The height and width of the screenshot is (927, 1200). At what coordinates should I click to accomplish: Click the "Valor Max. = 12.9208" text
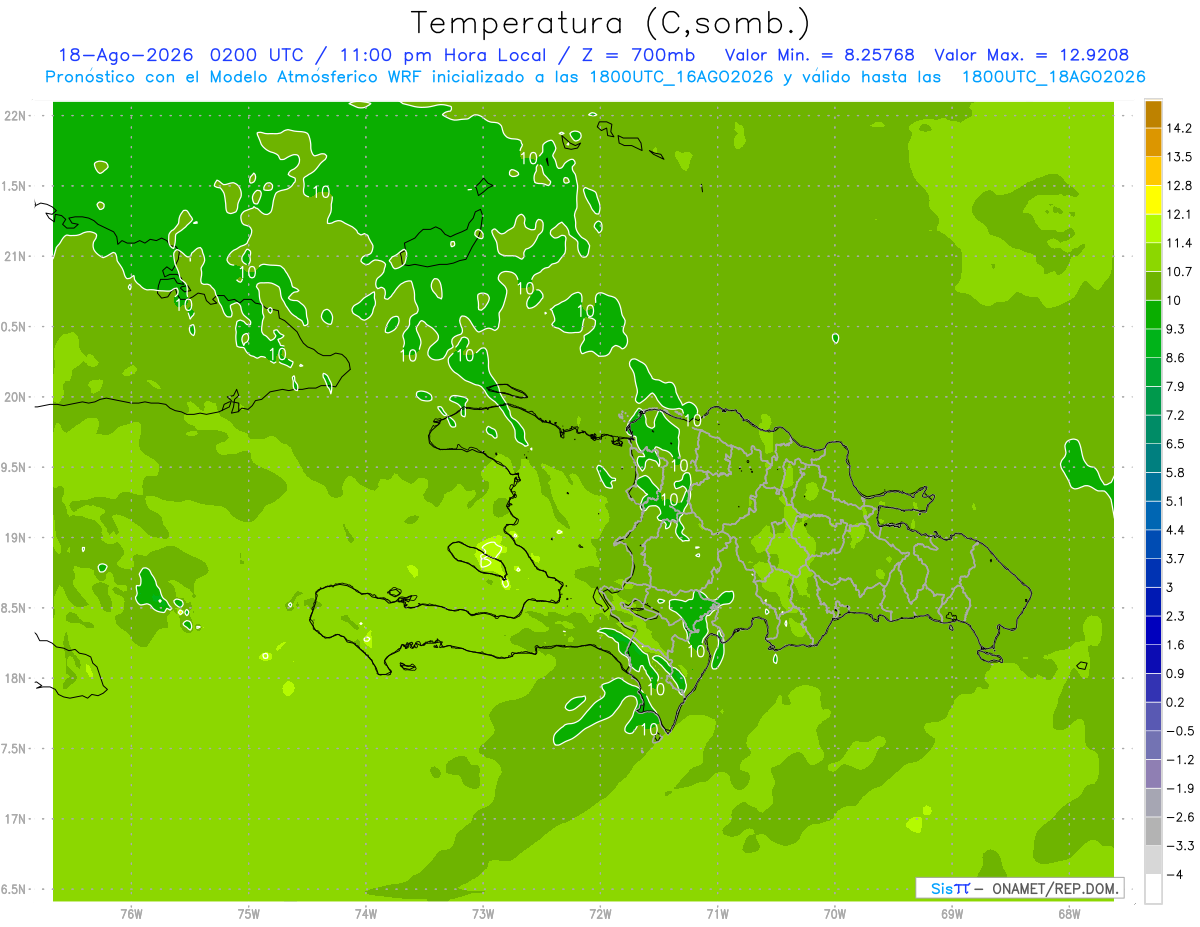[1032, 55]
